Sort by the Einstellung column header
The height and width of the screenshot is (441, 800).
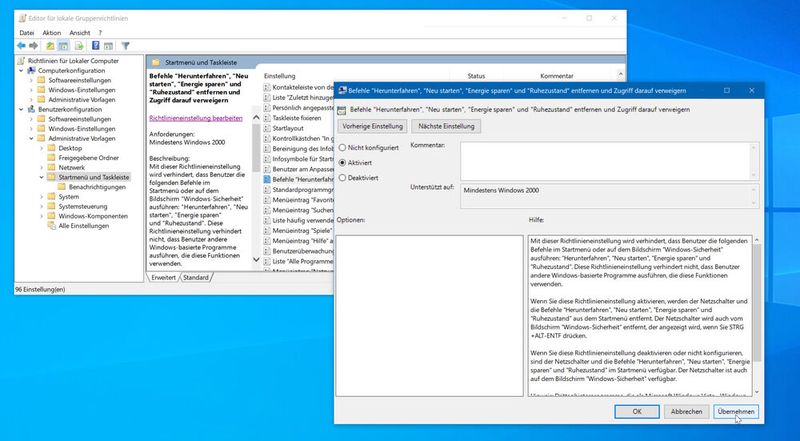pos(280,76)
